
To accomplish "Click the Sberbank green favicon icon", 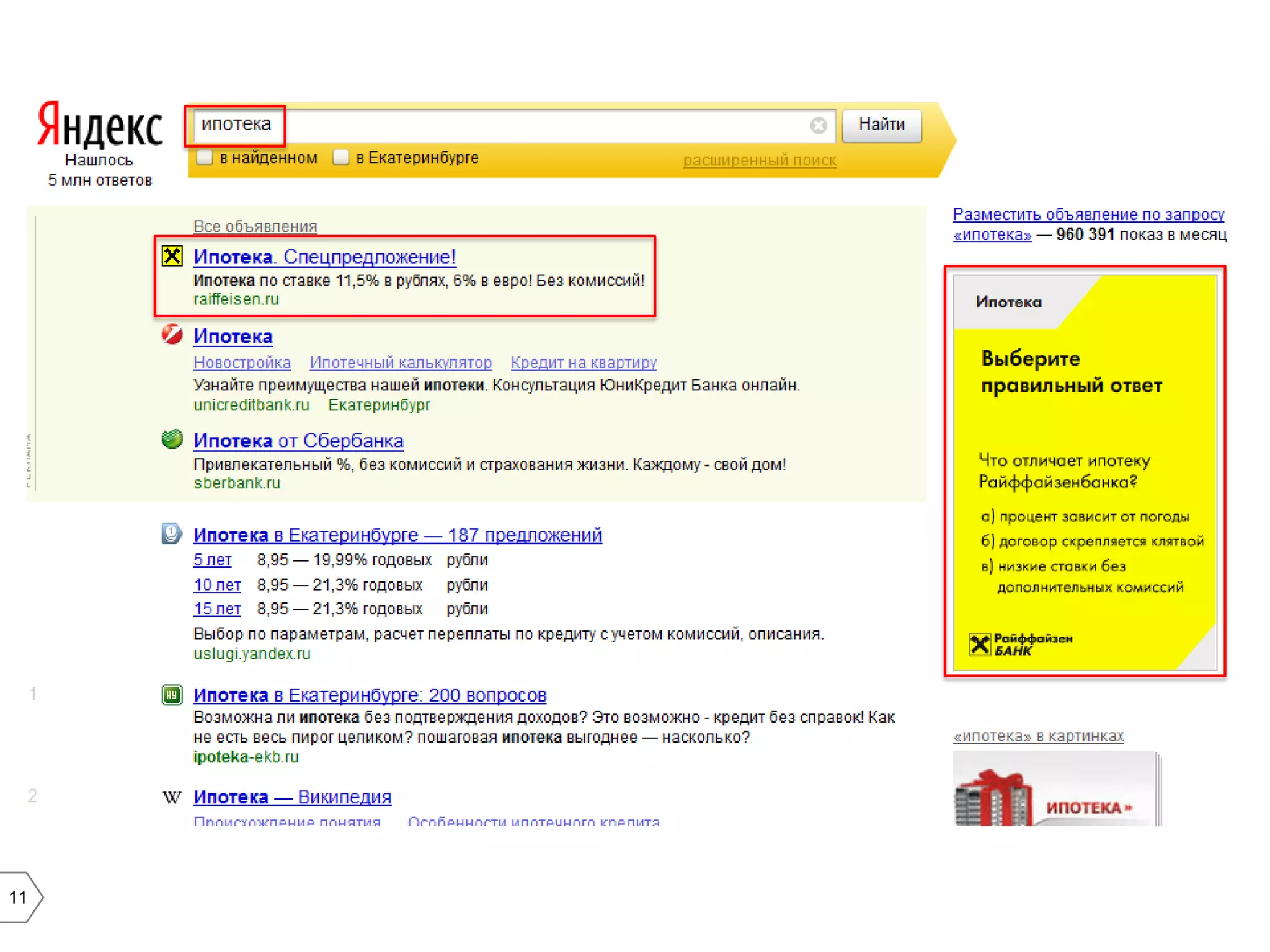I will 172,439.
